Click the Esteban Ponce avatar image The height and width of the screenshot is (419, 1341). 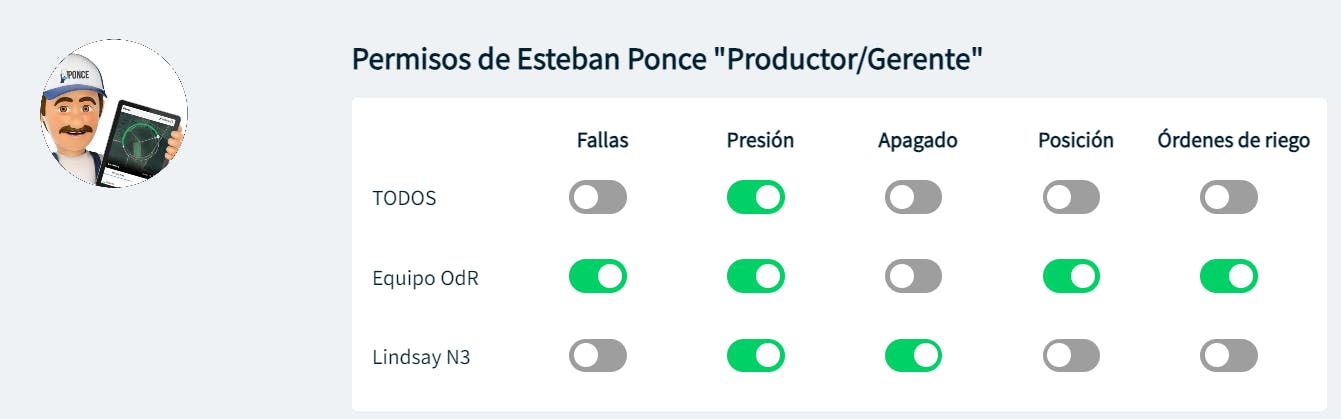113,114
